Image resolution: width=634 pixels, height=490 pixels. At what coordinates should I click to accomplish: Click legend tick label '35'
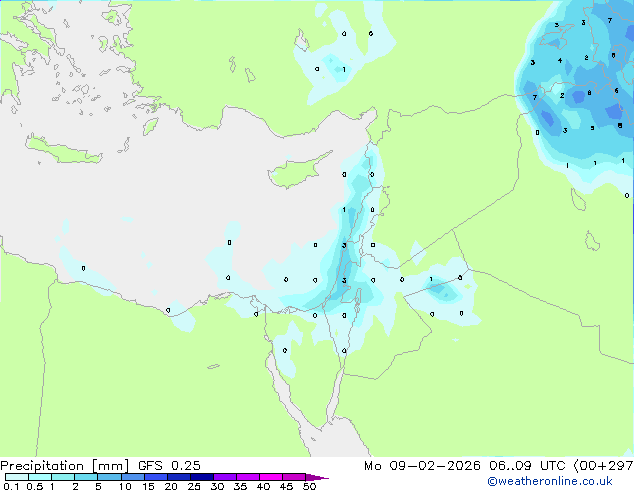point(240,486)
